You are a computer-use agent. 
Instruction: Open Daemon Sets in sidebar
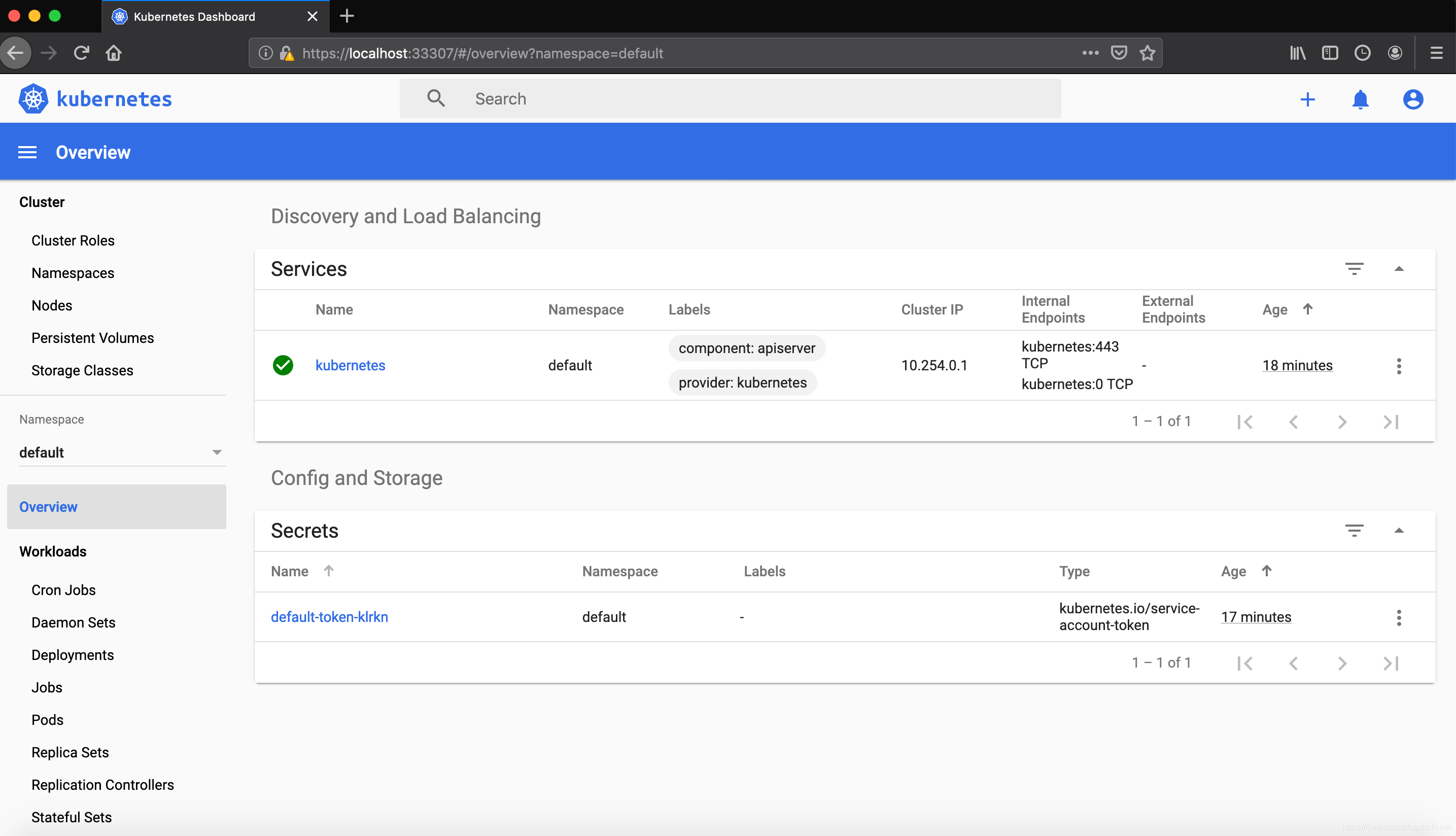[x=73, y=622]
